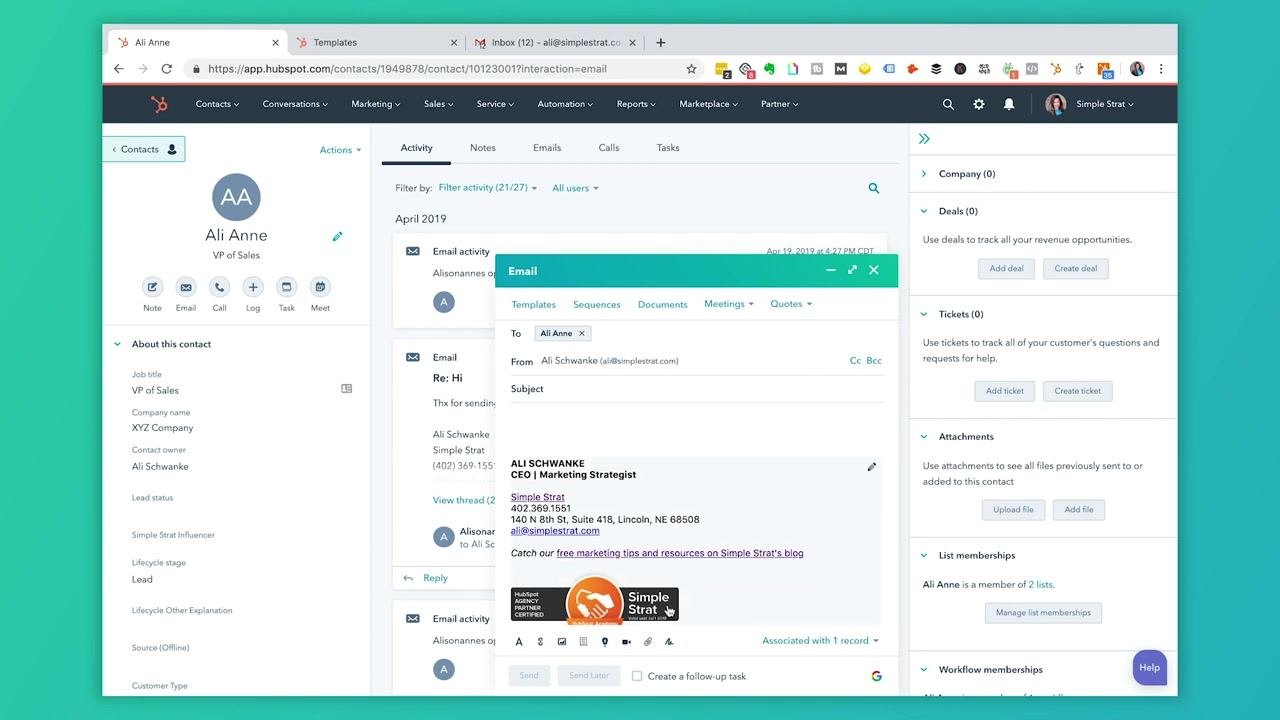Image resolution: width=1280 pixels, height=720 pixels.
Task: Collapse the right sidebar with double chevrons
Action: pyautogui.click(x=924, y=139)
